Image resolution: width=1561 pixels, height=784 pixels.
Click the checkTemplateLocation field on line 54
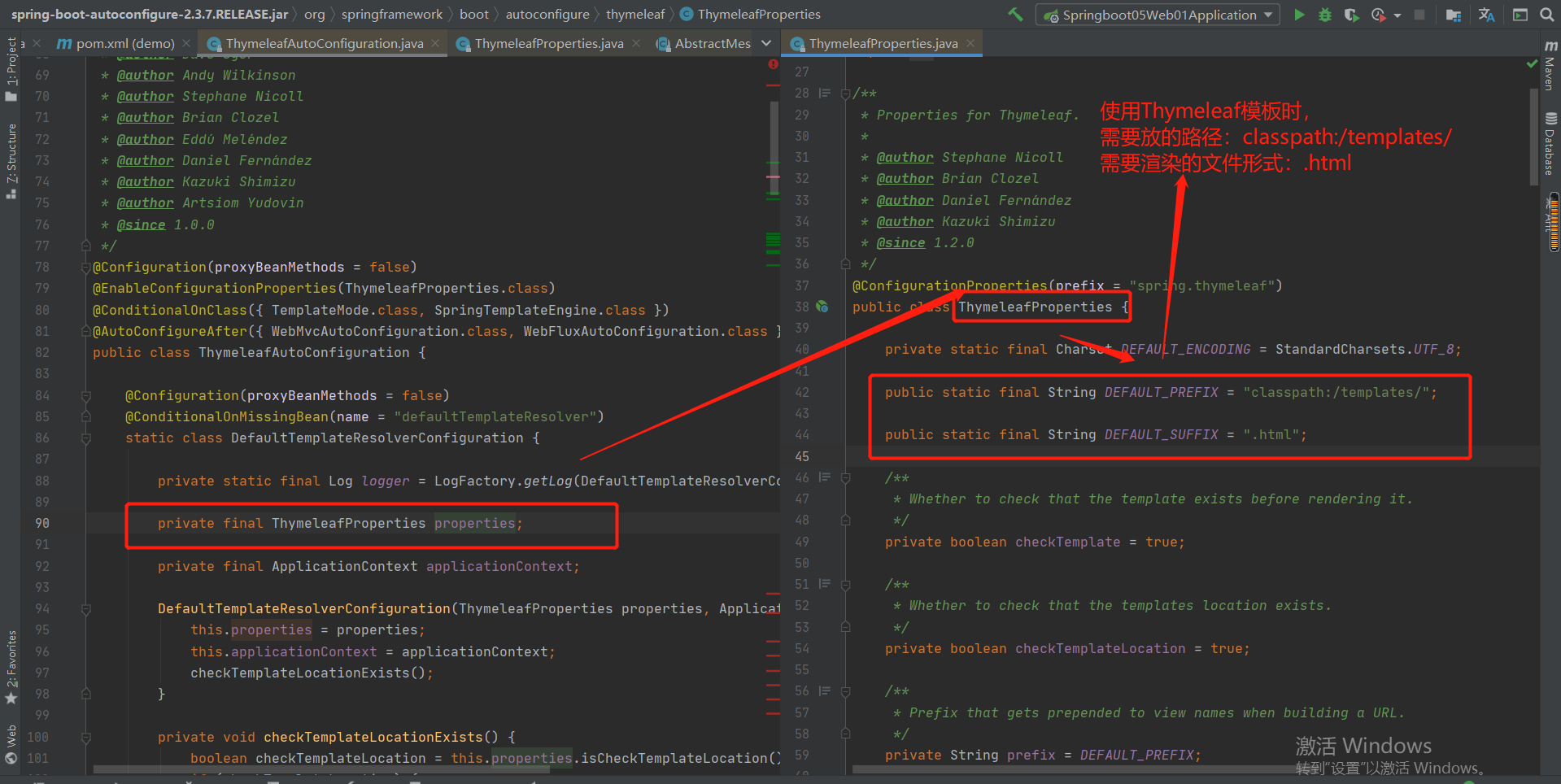[x=1100, y=648]
